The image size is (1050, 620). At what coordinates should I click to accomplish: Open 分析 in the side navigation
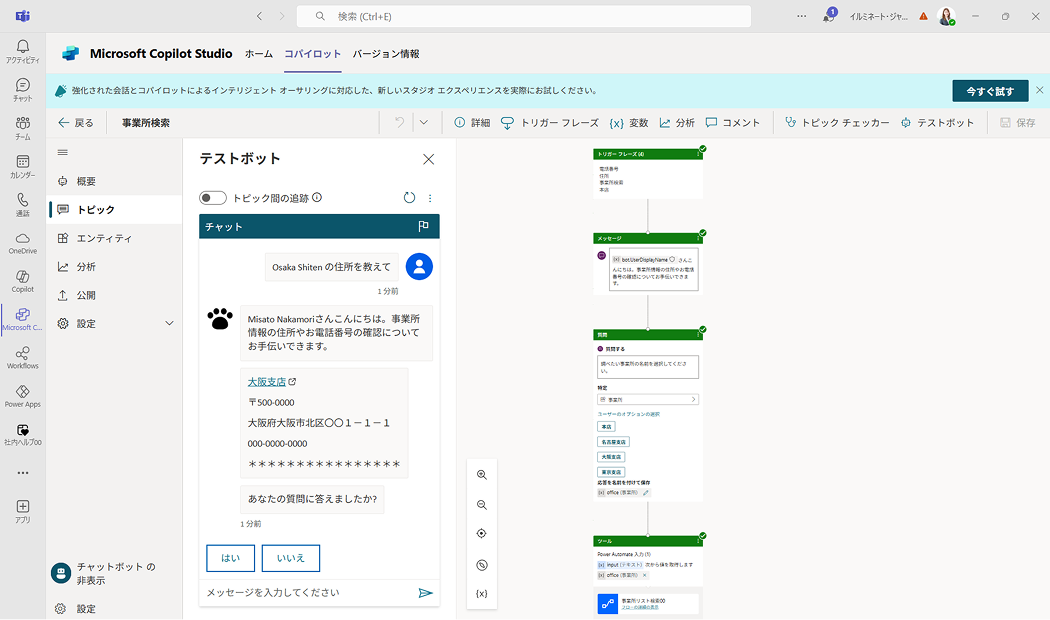[115, 266]
